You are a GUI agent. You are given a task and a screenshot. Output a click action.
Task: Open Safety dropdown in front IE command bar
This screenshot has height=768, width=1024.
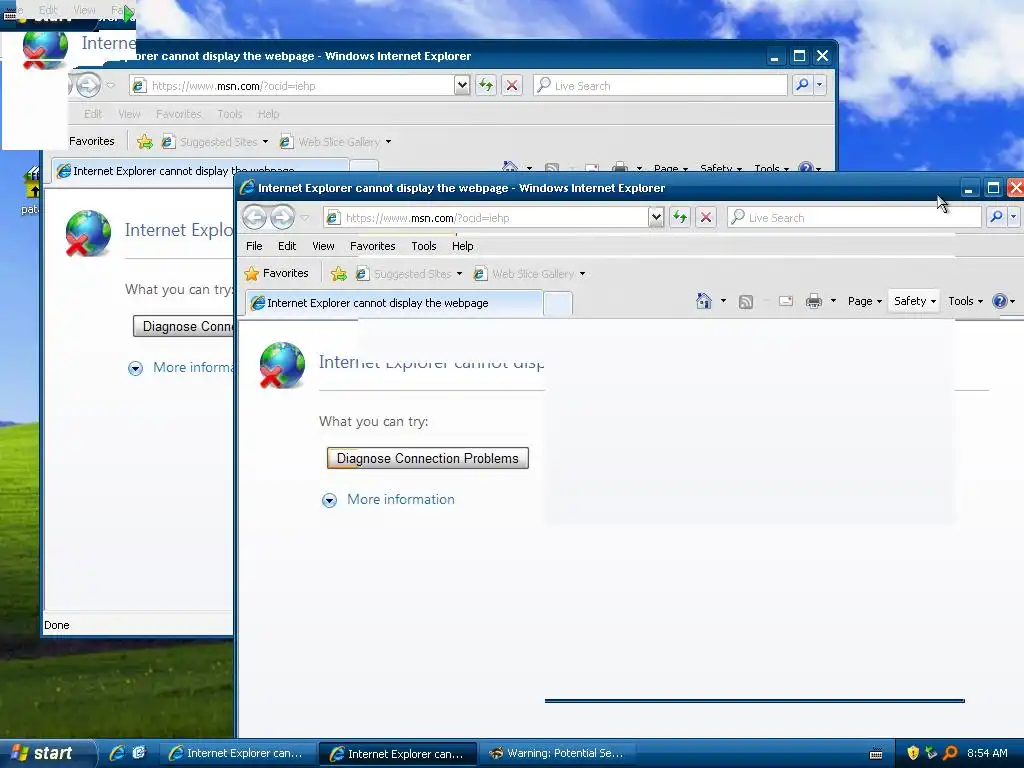click(x=914, y=301)
